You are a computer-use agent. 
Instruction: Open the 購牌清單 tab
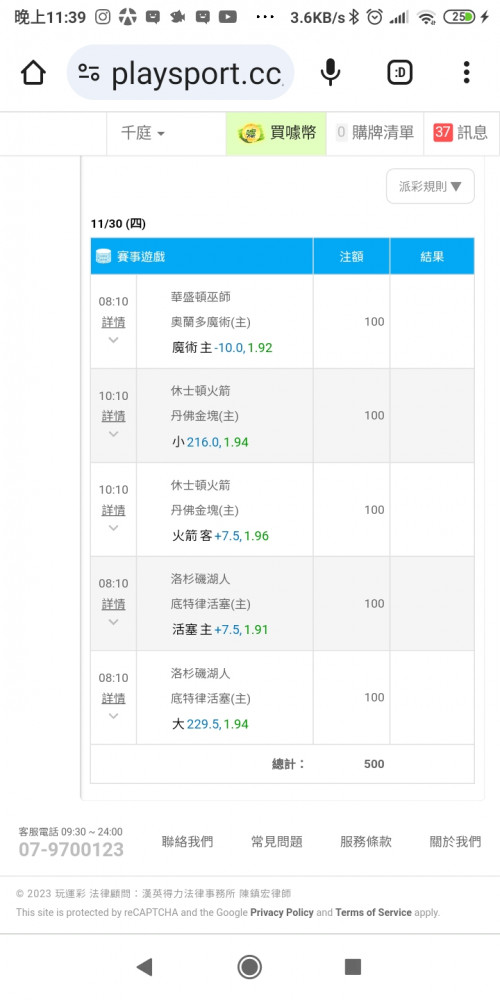(x=375, y=133)
